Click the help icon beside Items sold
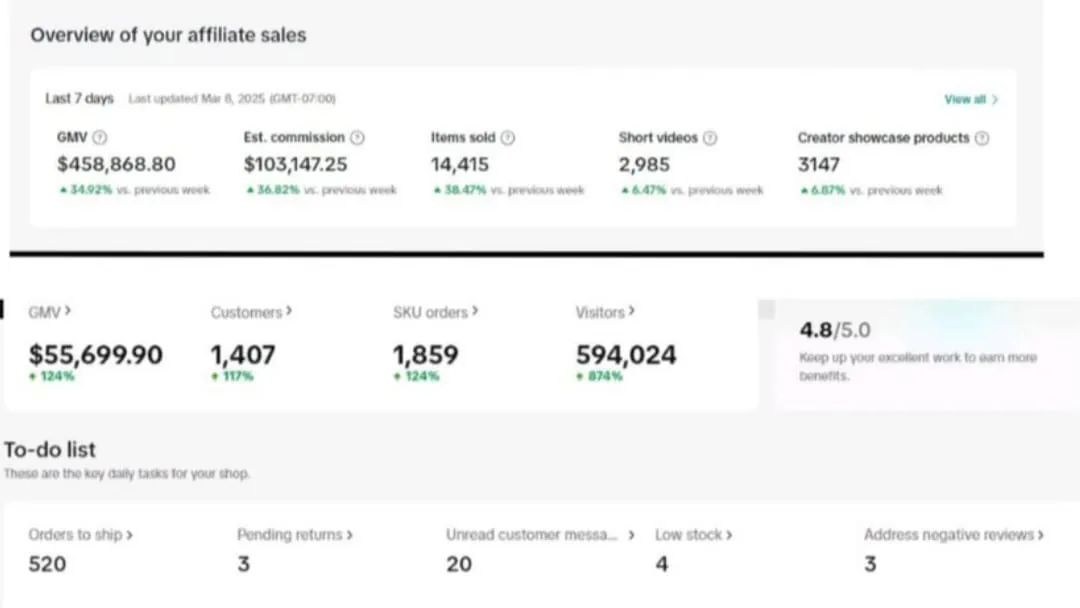1080x608 pixels. tap(508, 138)
